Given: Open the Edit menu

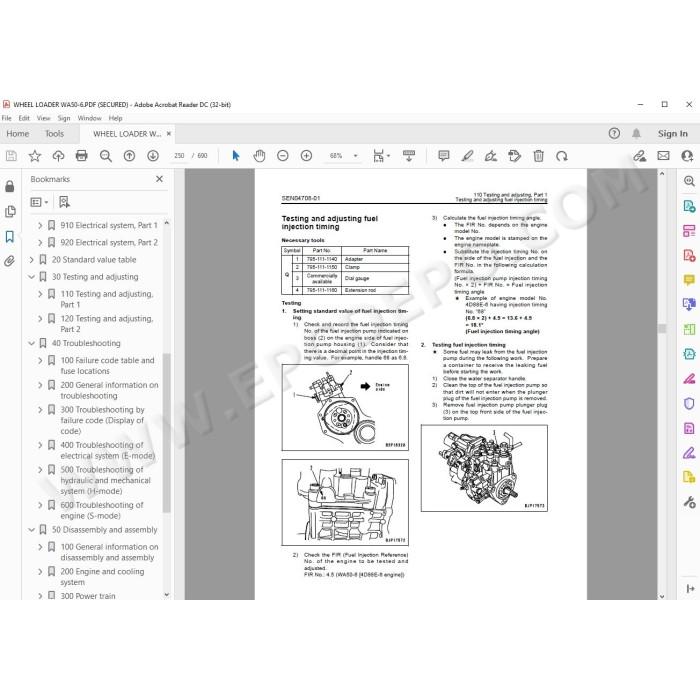Looking at the screenshot, I should [x=24, y=118].
